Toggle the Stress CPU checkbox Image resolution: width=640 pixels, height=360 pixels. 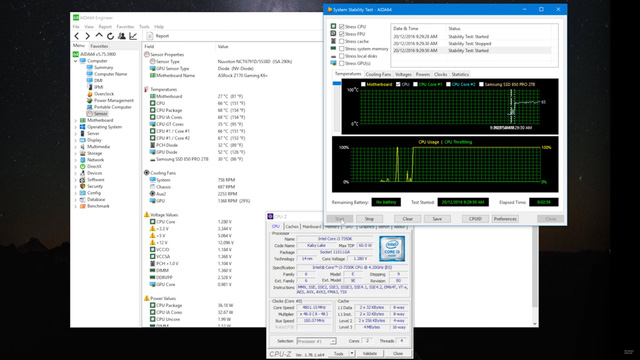pyautogui.click(x=342, y=27)
